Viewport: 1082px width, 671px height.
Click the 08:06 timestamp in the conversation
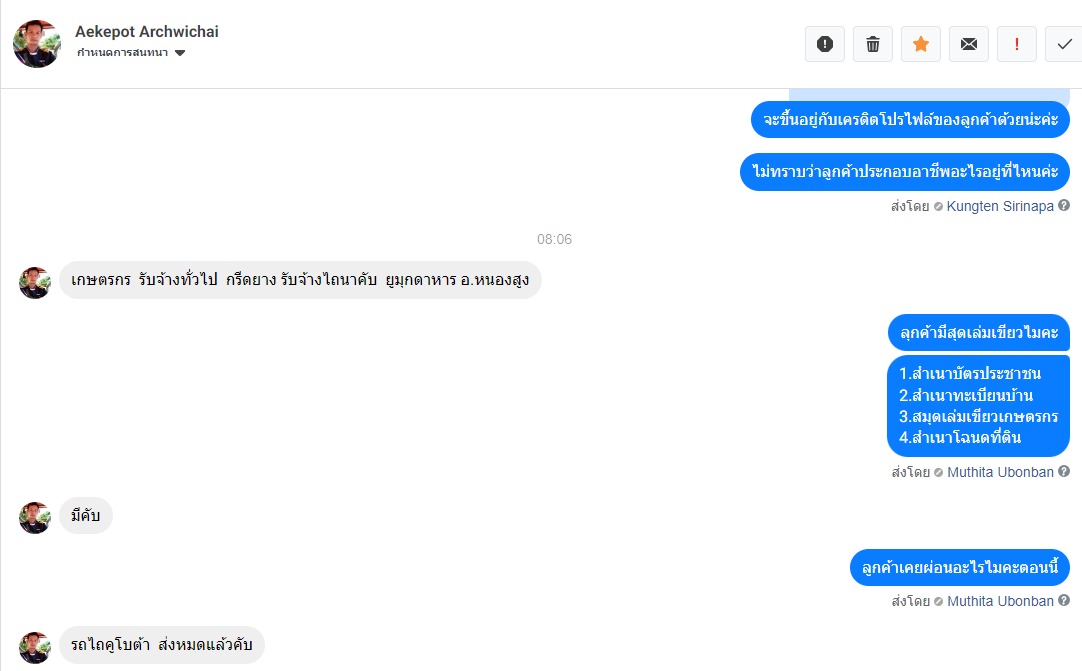click(554, 240)
